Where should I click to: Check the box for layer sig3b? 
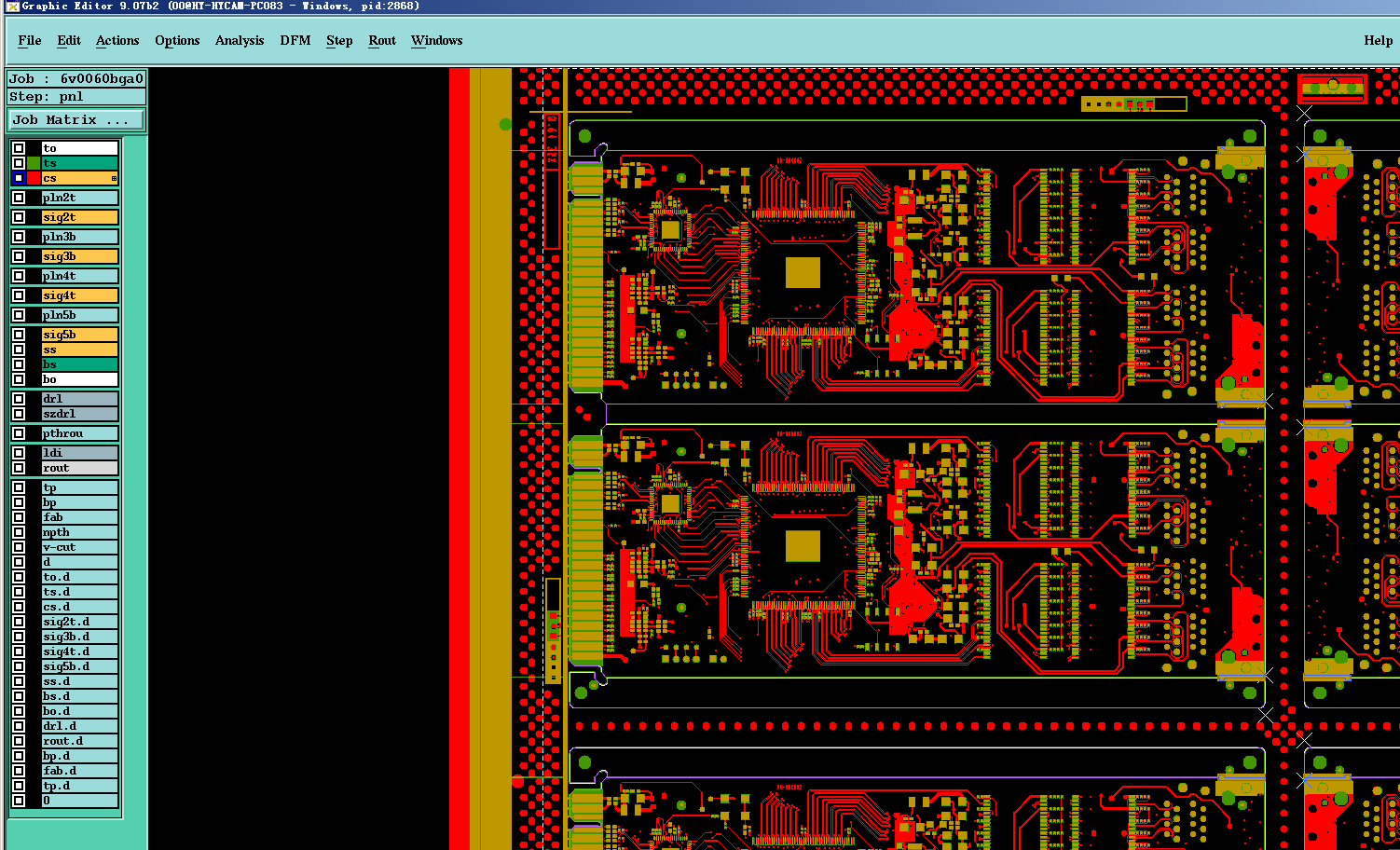pos(19,256)
